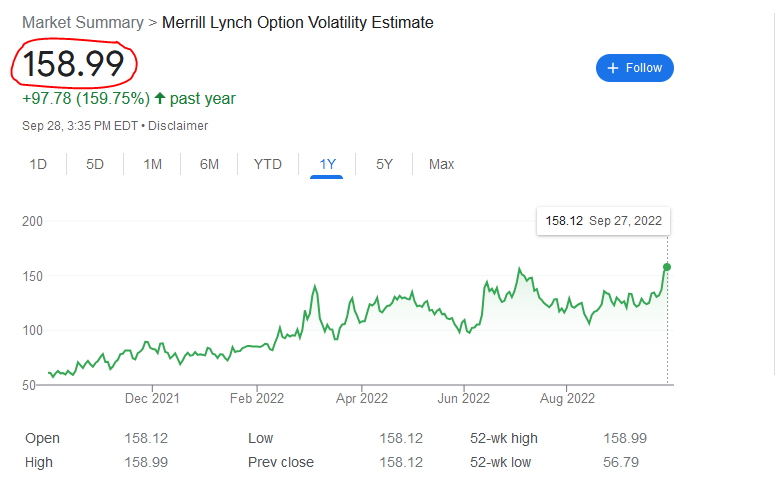Click the Merrill Lynch Option Volatility Estimate title

tap(297, 22)
